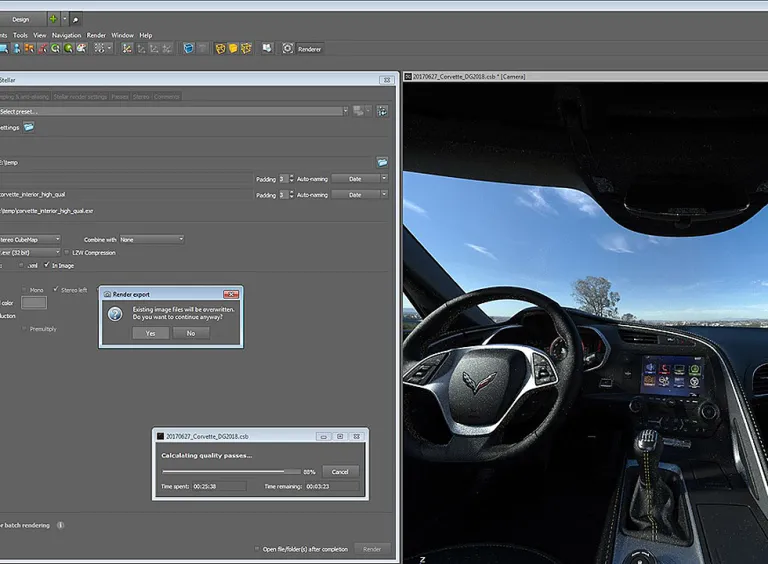Click the blue cube toolbar icon
768x564 pixels.
(189, 48)
